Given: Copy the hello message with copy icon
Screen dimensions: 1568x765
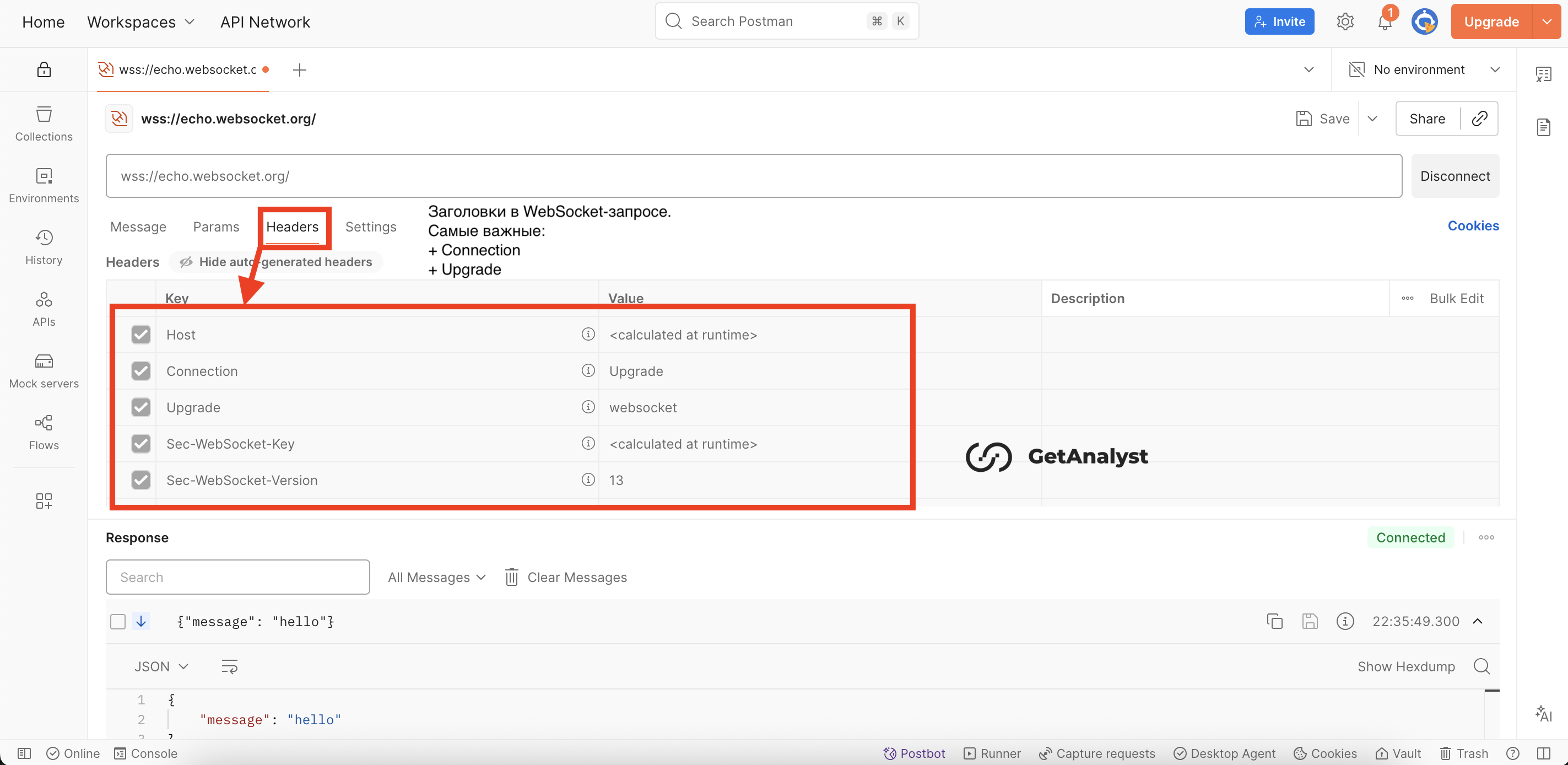Looking at the screenshot, I should [1274, 621].
